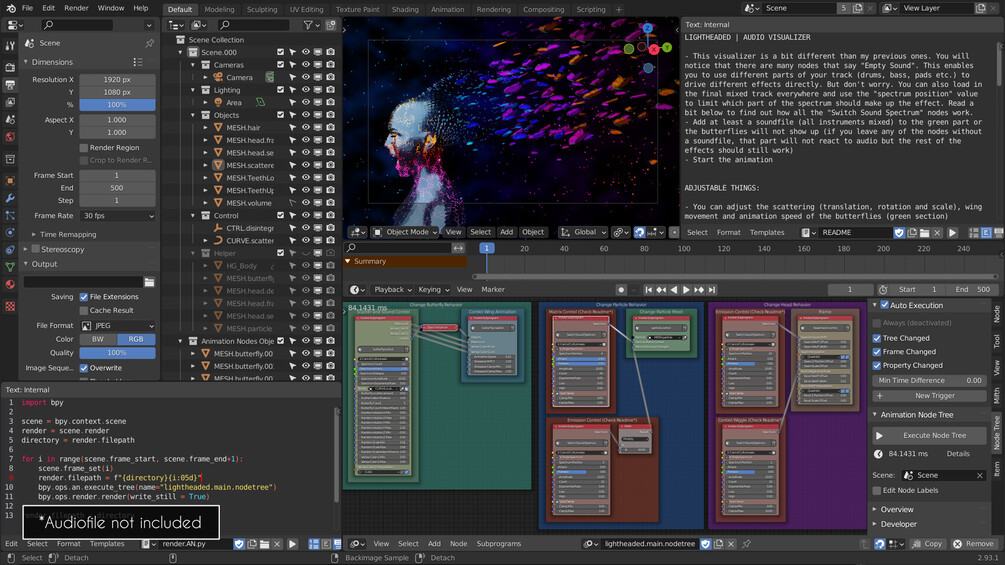Switch to Scripting workspace tab
Viewport: 1005px width, 565px height.
pos(590,10)
